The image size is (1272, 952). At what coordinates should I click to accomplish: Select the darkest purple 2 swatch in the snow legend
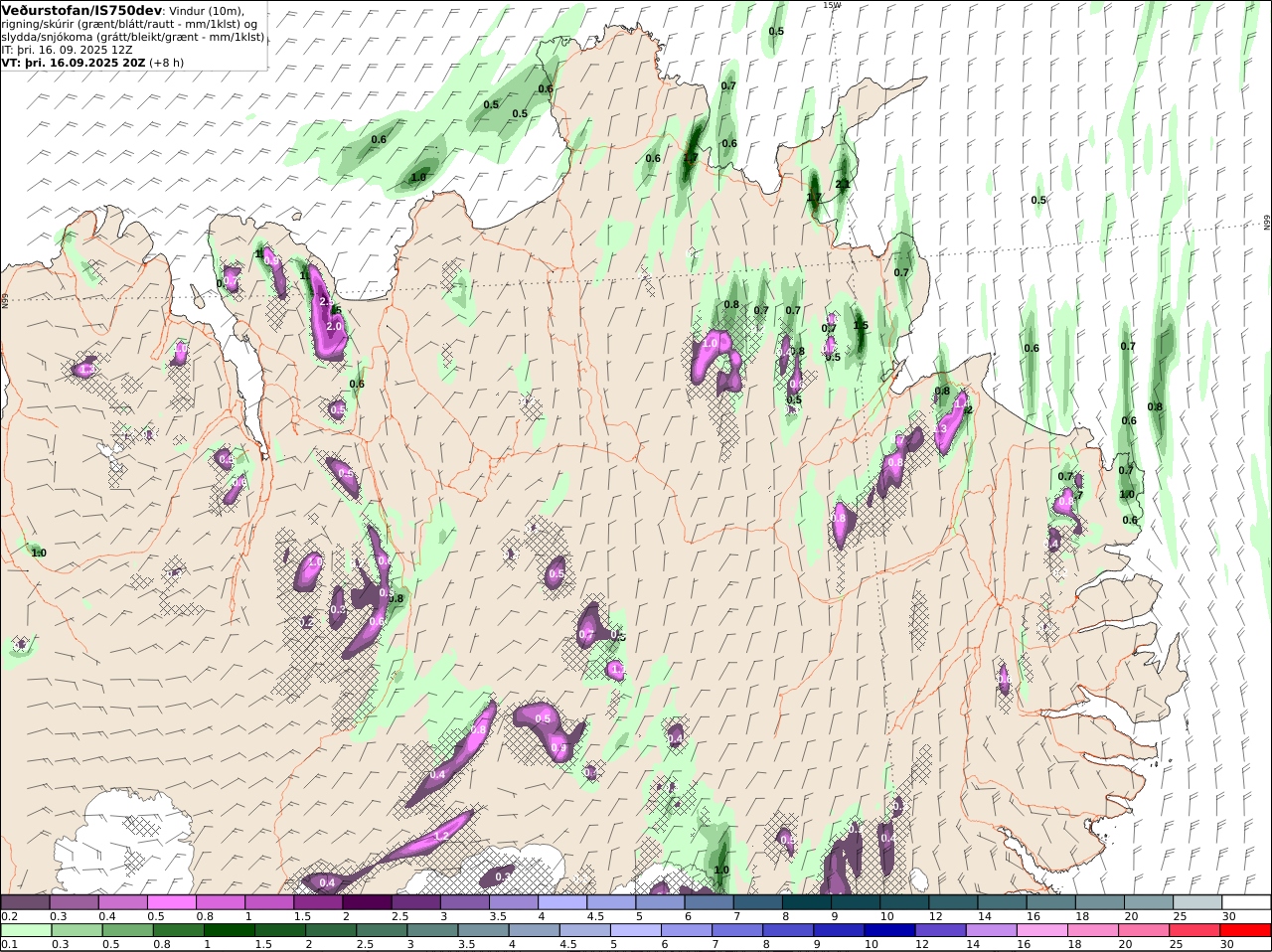click(x=367, y=902)
